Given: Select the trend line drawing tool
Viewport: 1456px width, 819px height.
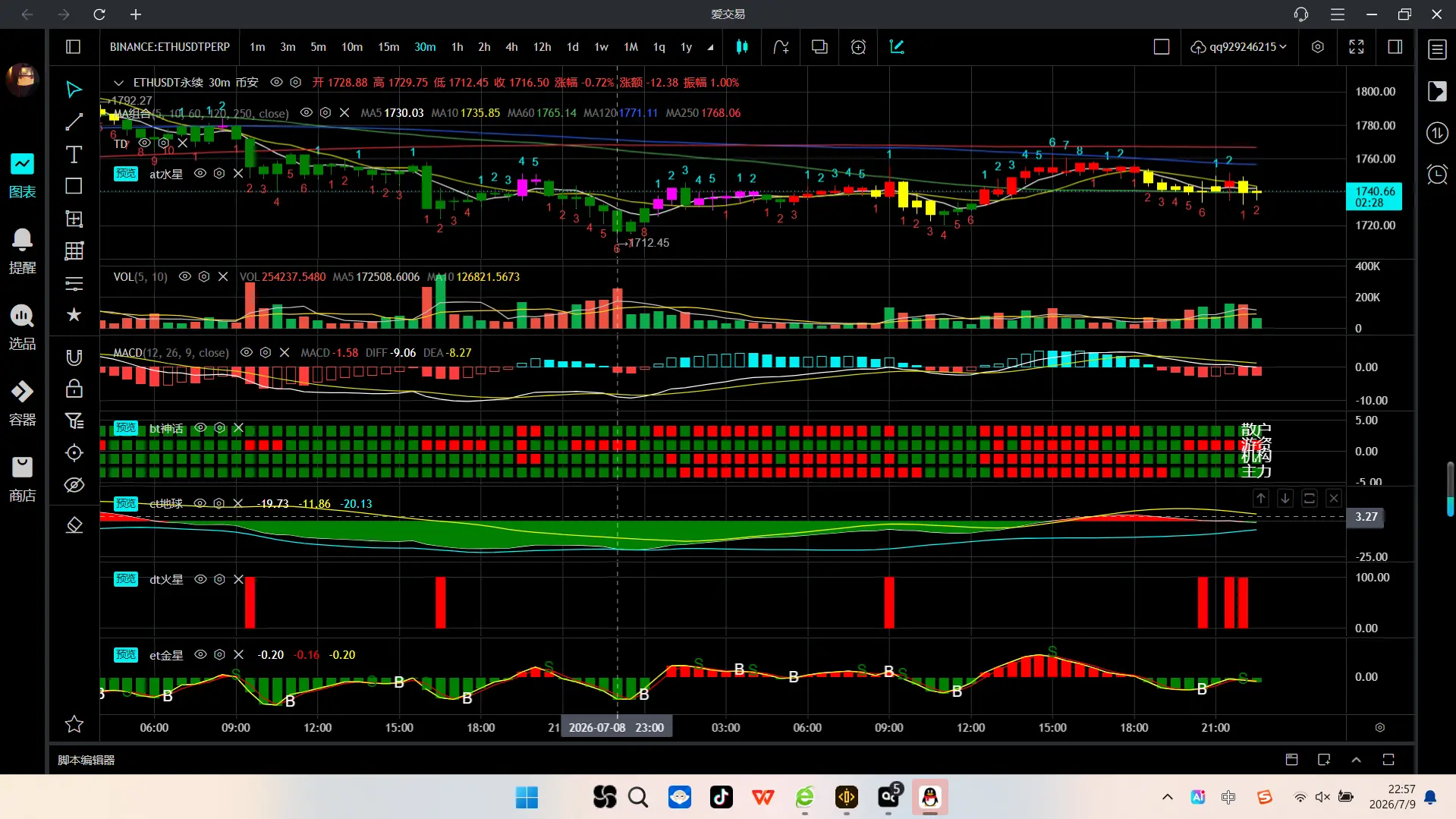Looking at the screenshot, I should pyautogui.click(x=74, y=121).
